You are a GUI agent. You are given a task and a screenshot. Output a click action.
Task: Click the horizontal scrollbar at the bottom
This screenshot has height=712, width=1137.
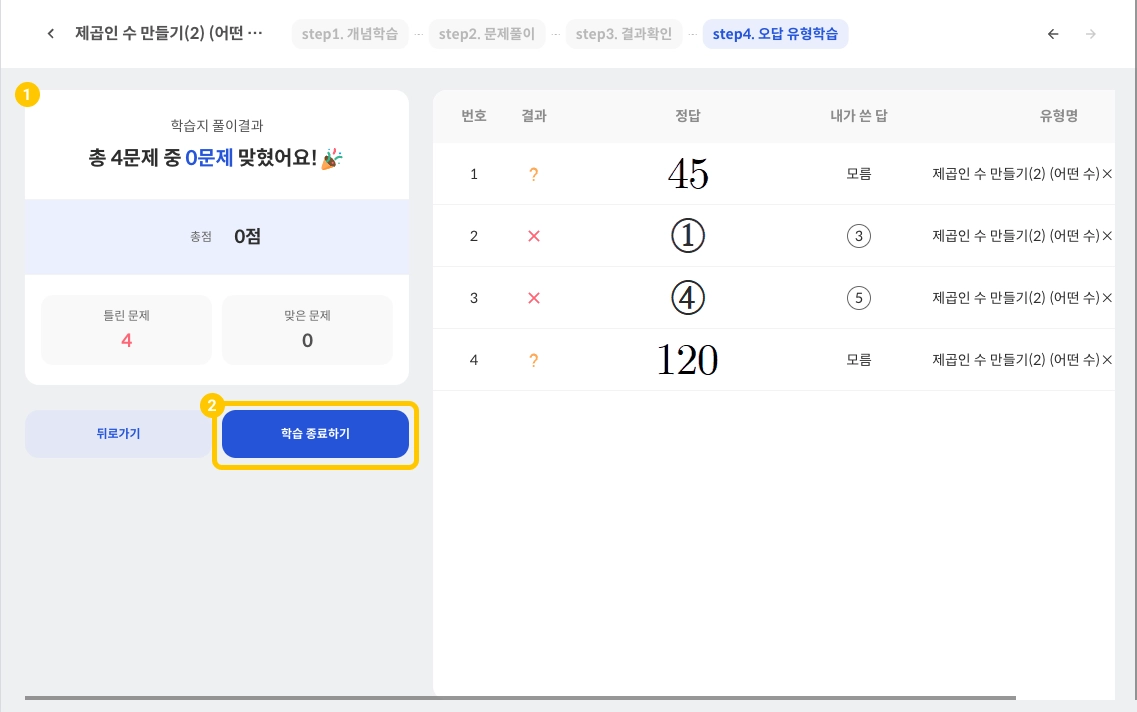click(520, 697)
